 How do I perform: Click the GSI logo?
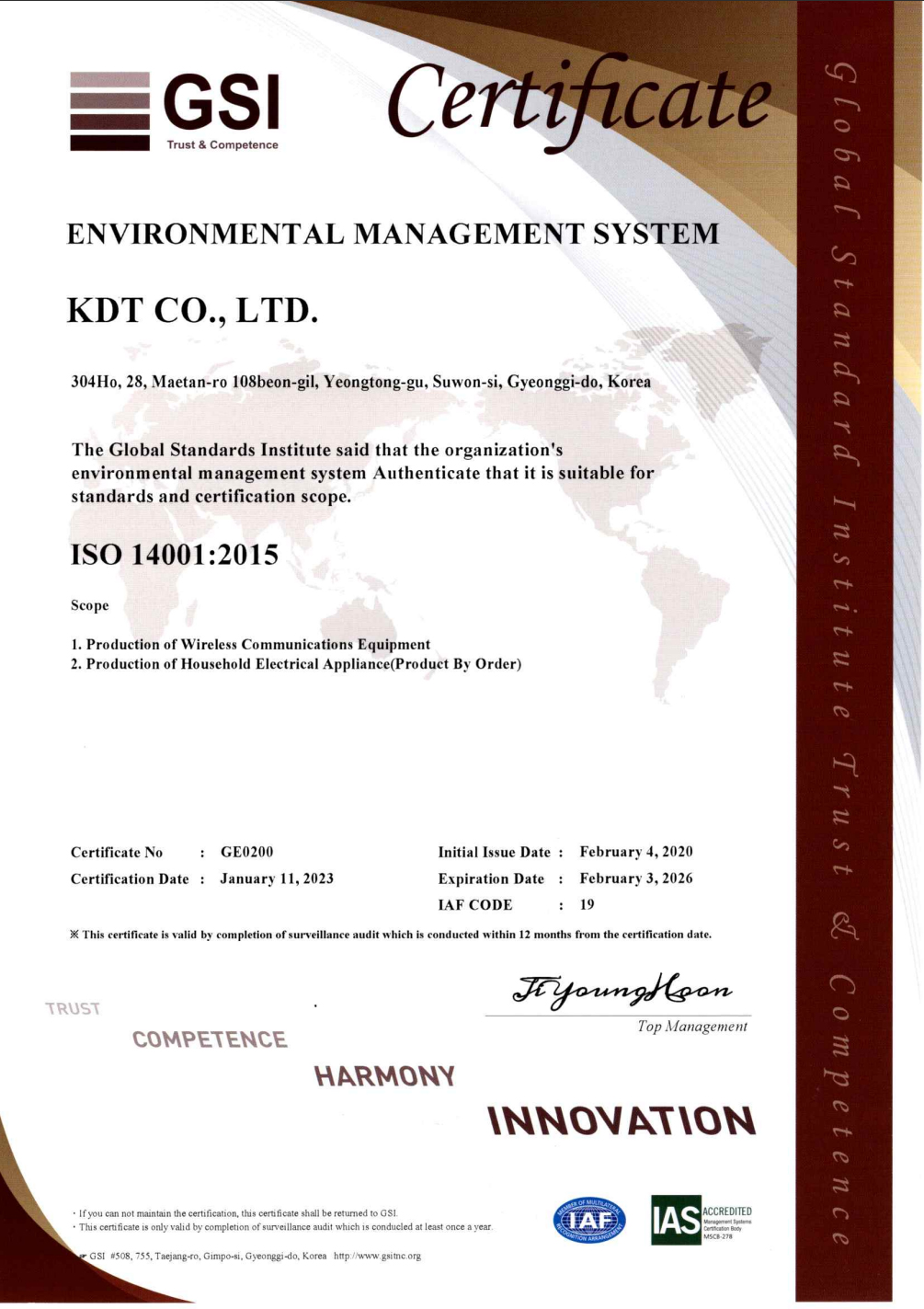(x=175, y=111)
